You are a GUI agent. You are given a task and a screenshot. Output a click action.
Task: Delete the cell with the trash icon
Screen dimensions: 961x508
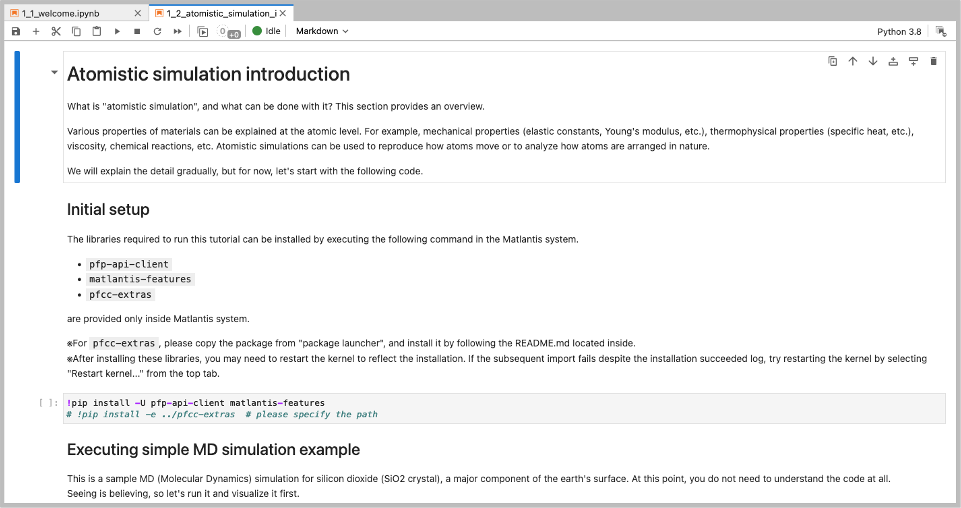point(933,61)
